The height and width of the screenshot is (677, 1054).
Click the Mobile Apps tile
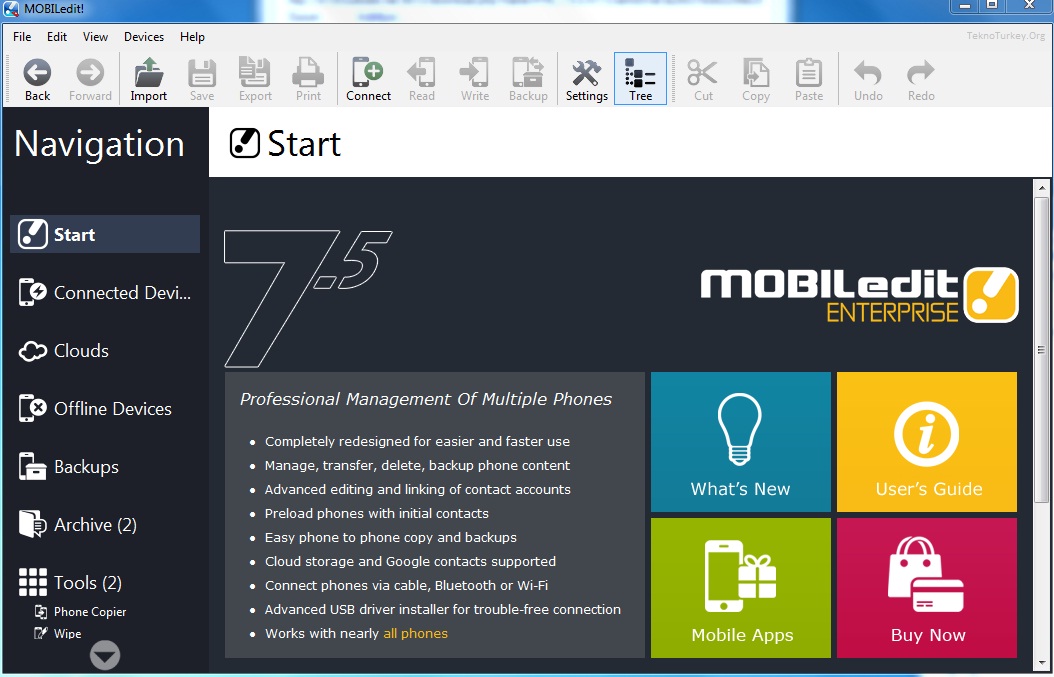point(740,587)
